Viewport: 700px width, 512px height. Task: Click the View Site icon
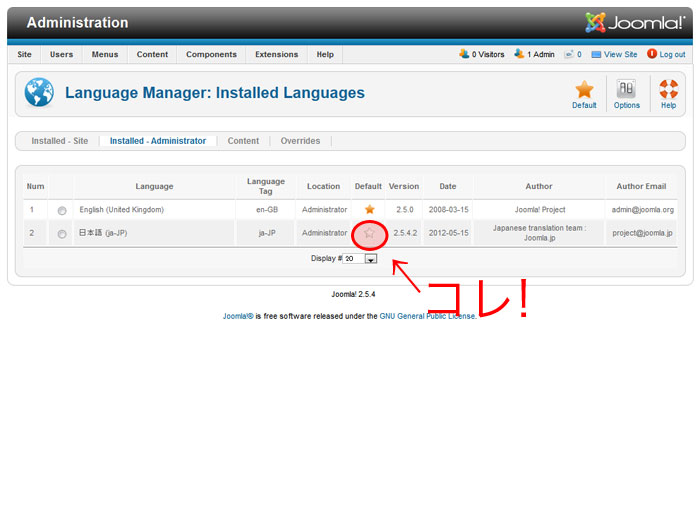[596, 54]
